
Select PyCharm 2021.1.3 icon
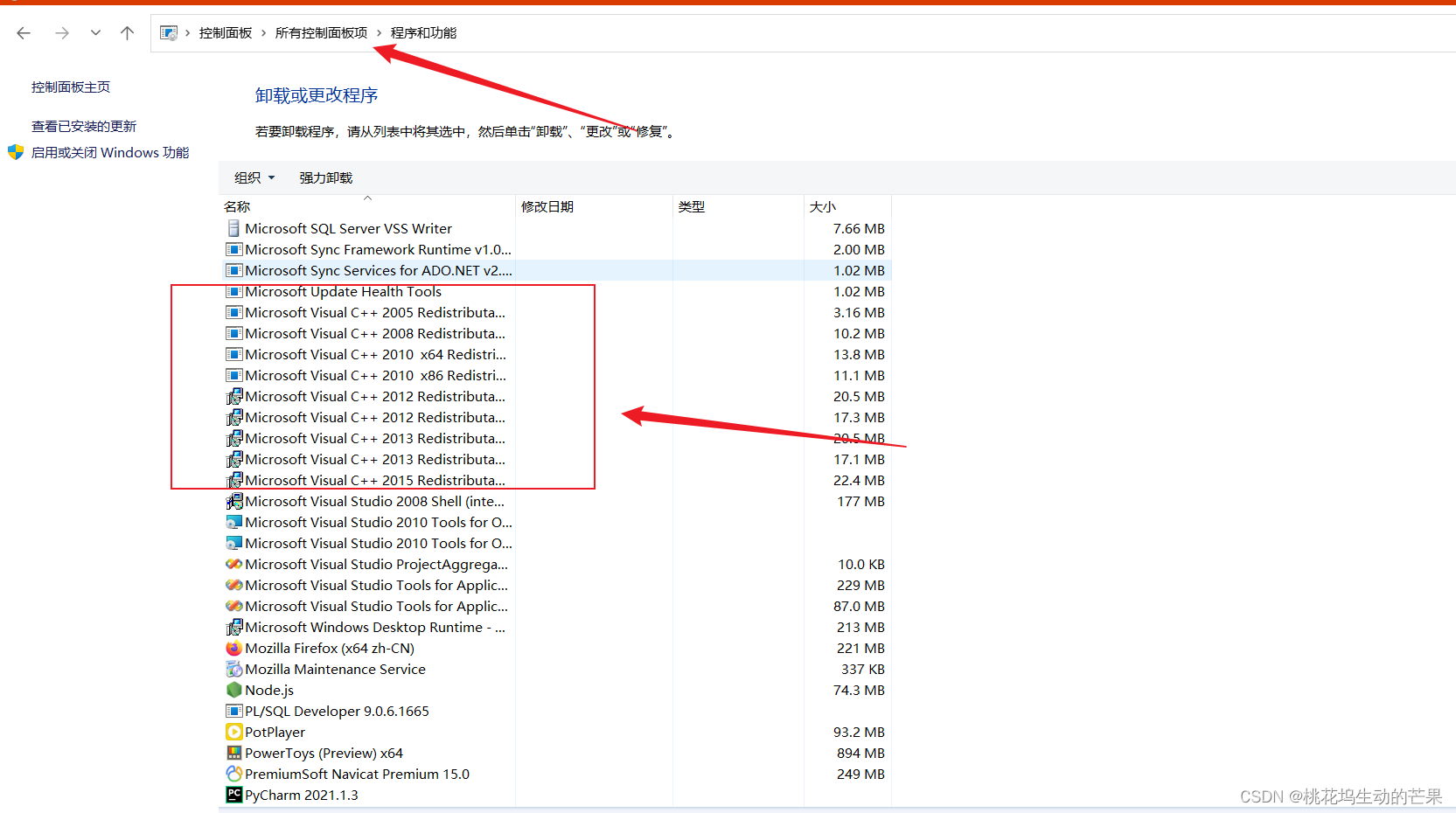tap(233, 795)
